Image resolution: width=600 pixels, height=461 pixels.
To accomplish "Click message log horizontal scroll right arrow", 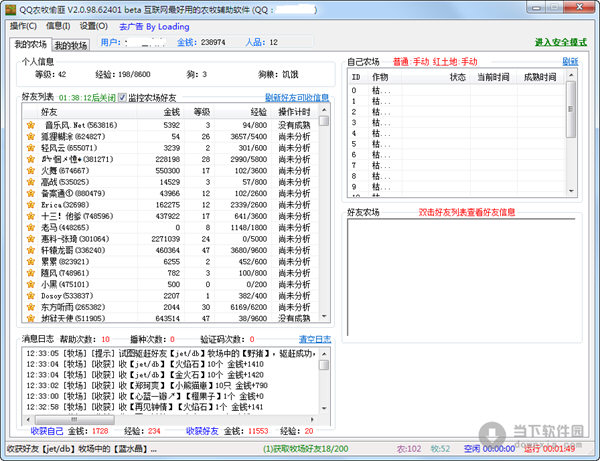I will [x=313, y=419].
